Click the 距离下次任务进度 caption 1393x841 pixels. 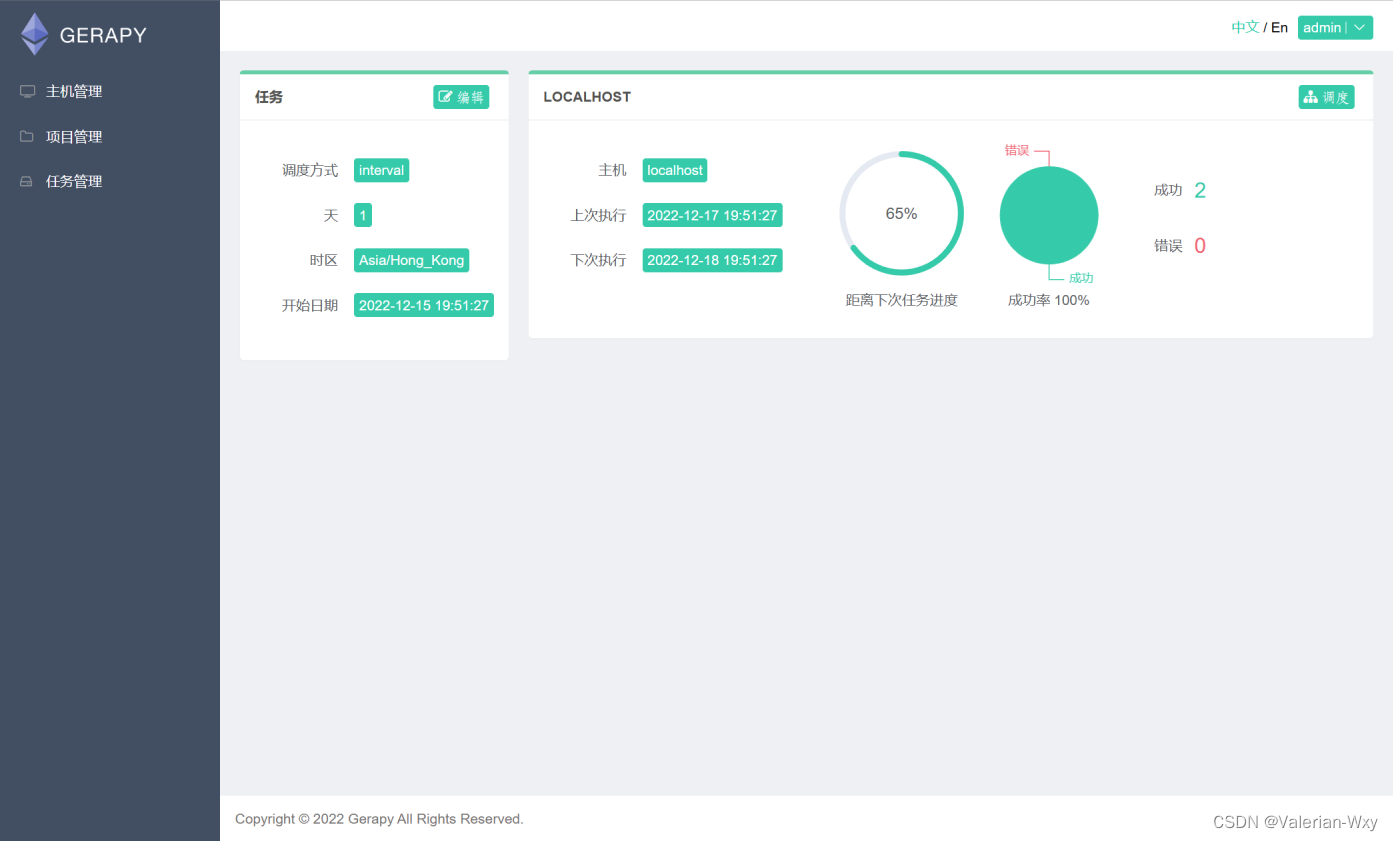901,300
